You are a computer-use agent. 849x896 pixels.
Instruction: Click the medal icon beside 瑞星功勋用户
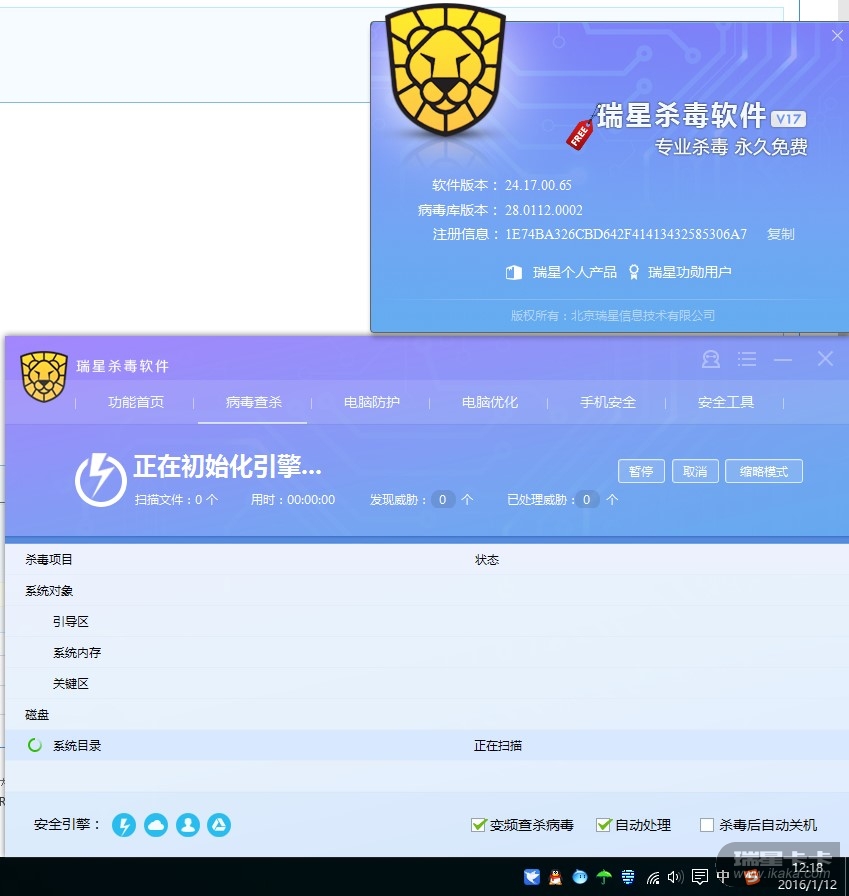click(x=634, y=273)
